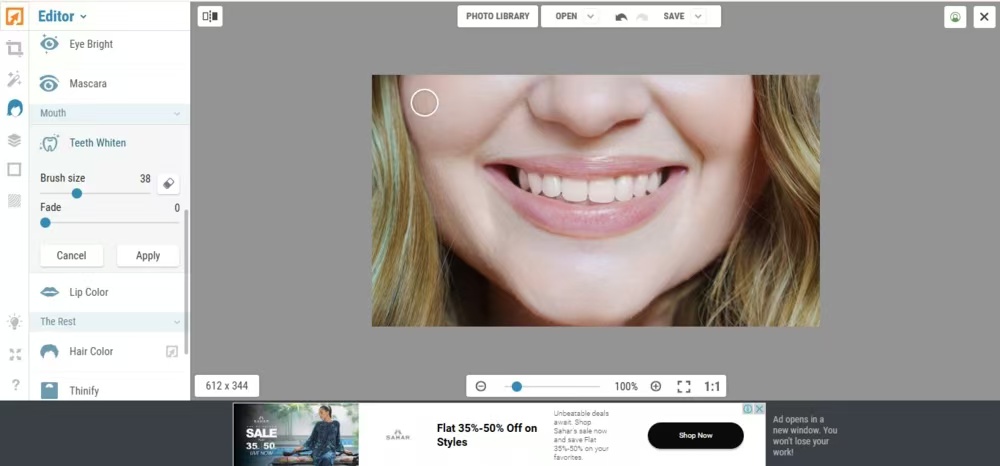Toggle the before/after compare view button

pos(210,16)
